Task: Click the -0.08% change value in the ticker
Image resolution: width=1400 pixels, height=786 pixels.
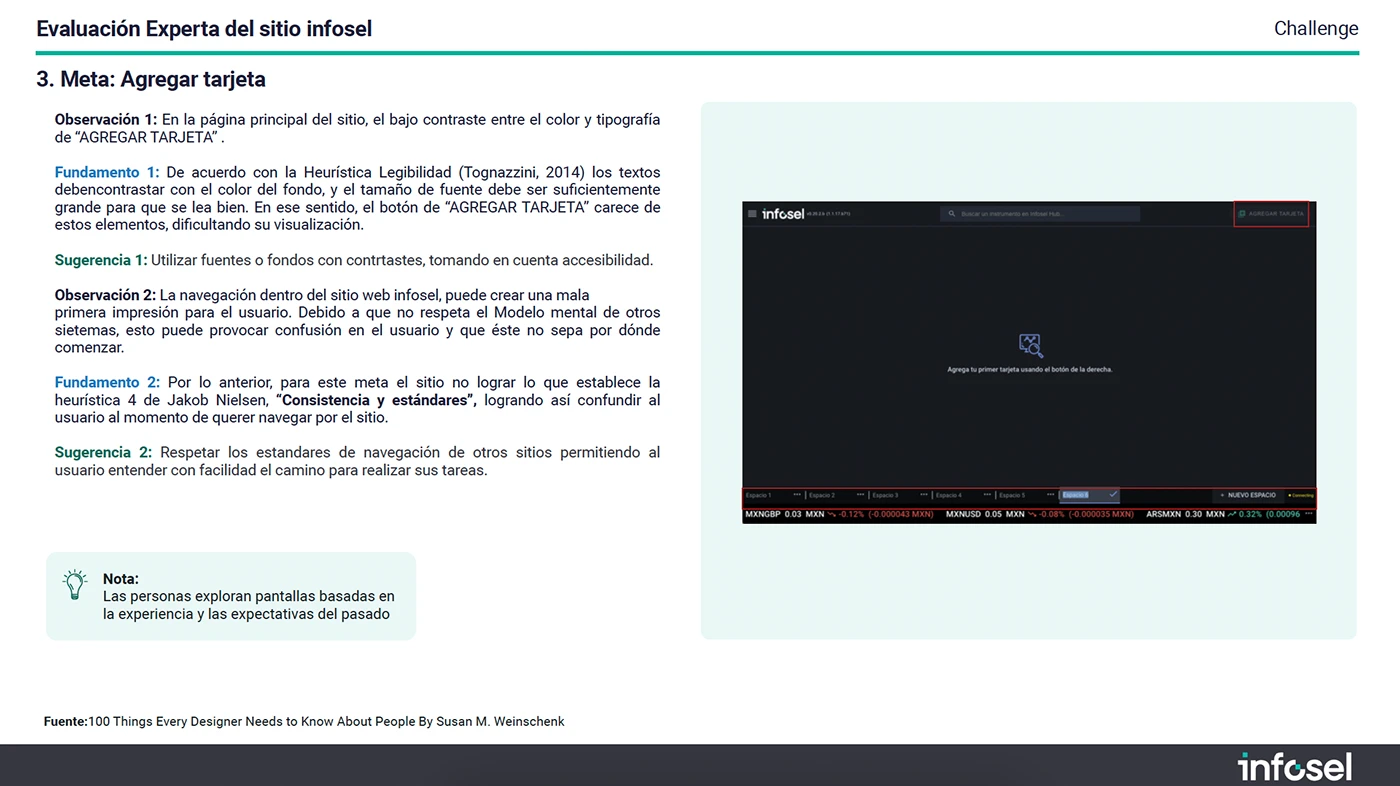Action: 1052,514
